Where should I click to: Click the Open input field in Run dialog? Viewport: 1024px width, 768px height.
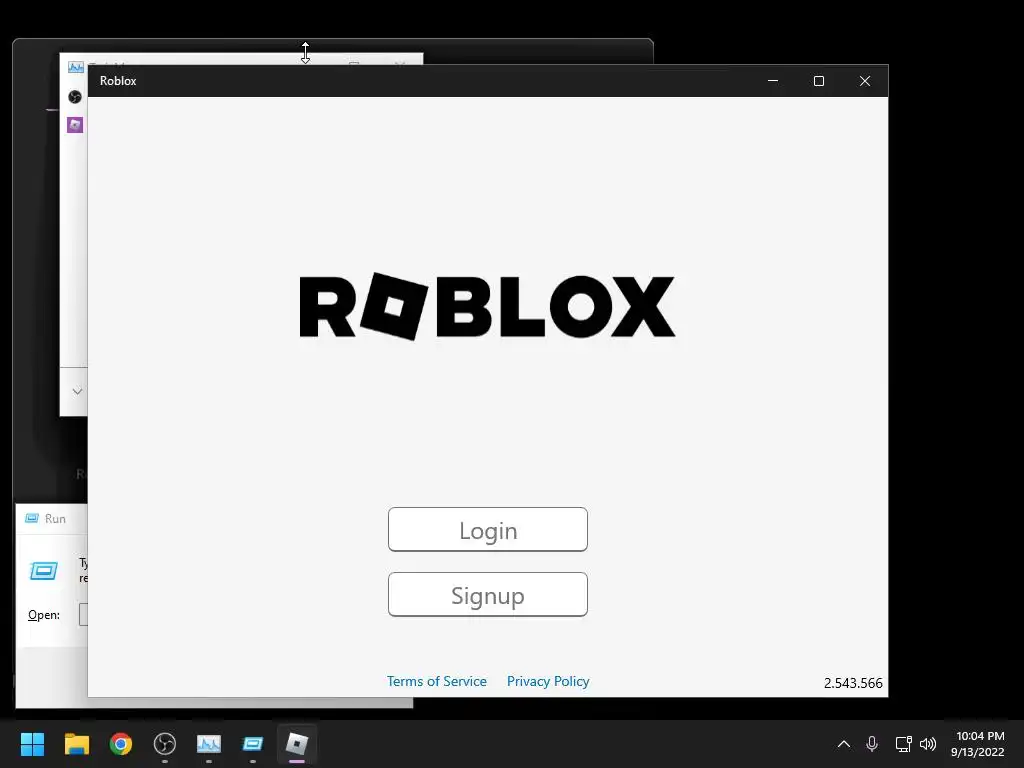coord(83,615)
